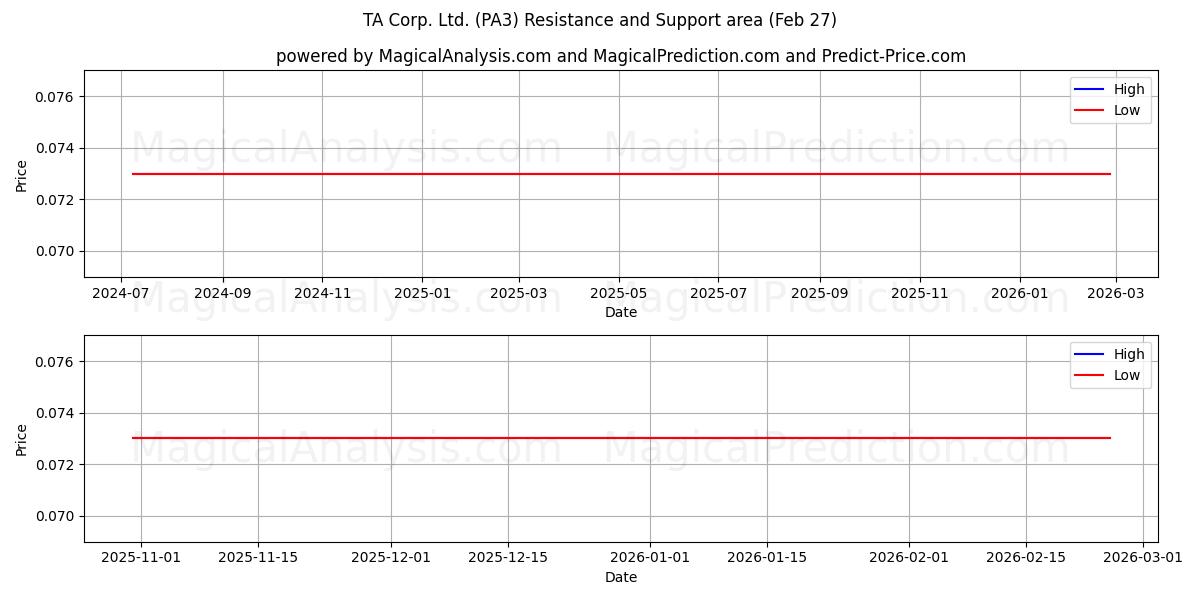Click the 'Price' y-axis label of the top chart

[x=22, y=174]
